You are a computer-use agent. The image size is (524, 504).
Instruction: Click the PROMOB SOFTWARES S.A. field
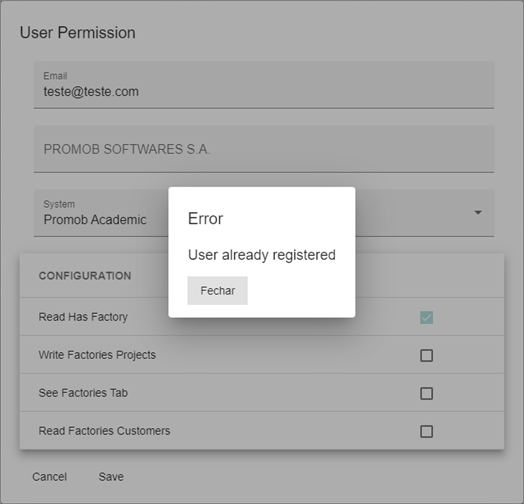264,149
